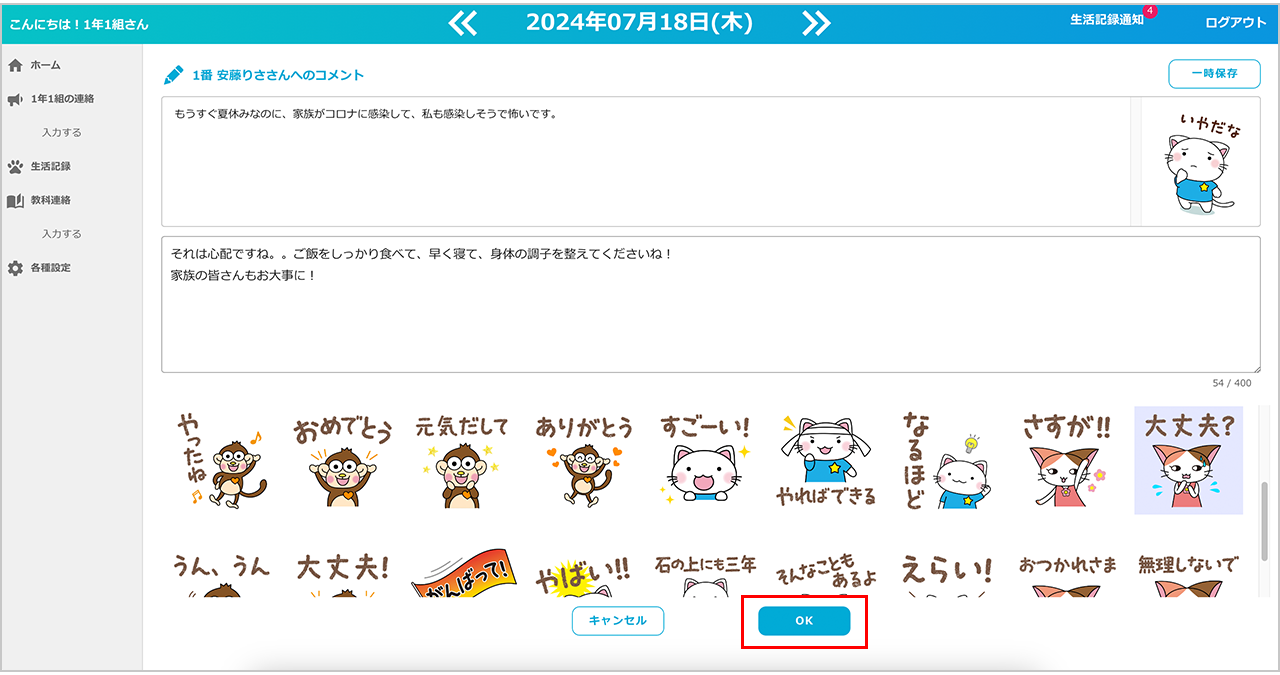Open 各種設定 settings menu
The width and height of the screenshot is (1280, 675).
pos(50,268)
